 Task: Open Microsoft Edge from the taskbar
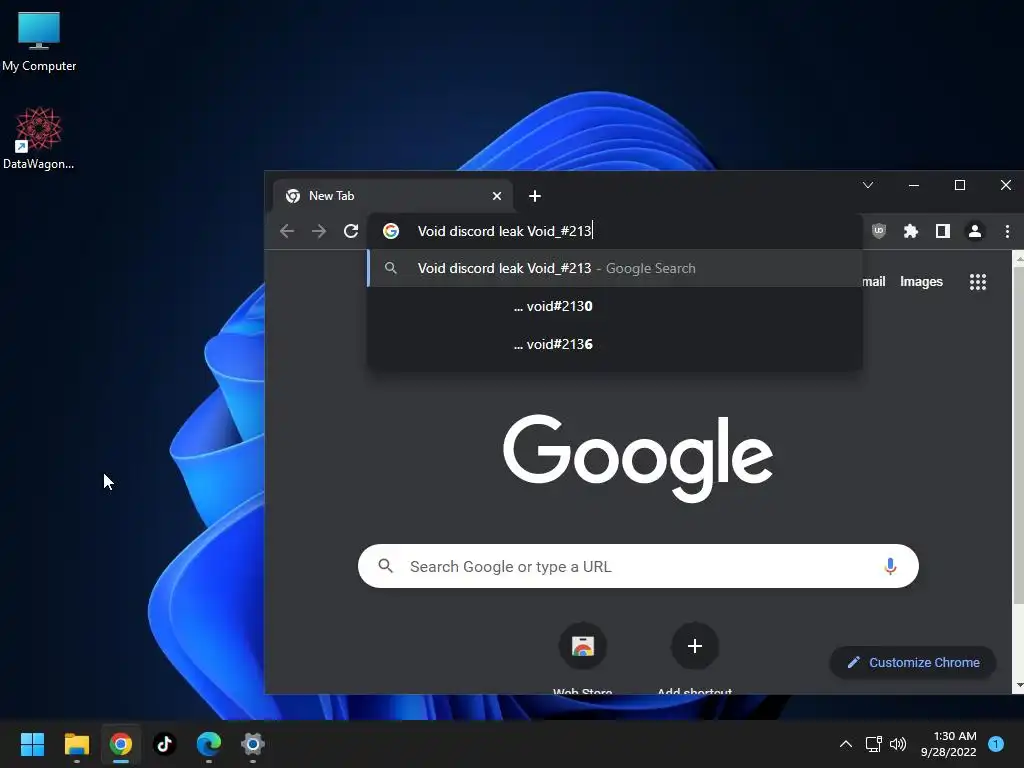(x=209, y=744)
